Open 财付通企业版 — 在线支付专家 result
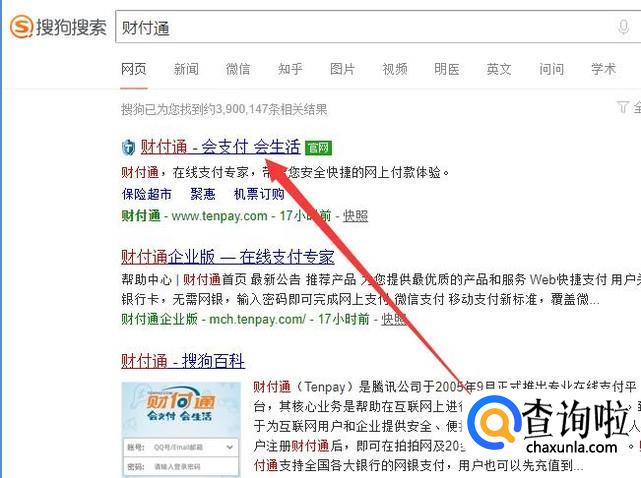 [x=228, y=257]
